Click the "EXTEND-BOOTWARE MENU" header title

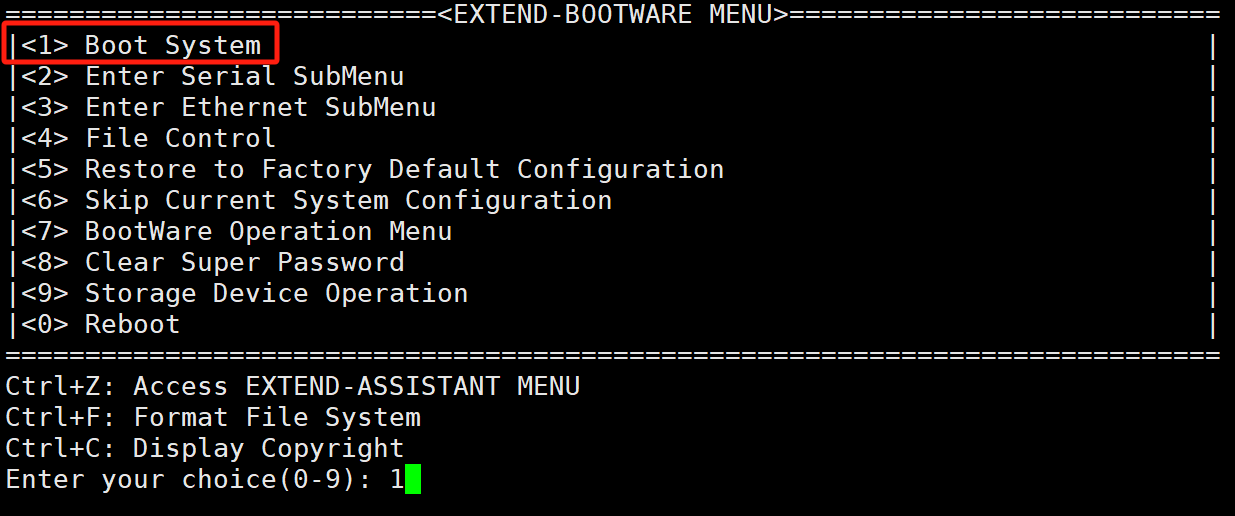tap(613, 14)
